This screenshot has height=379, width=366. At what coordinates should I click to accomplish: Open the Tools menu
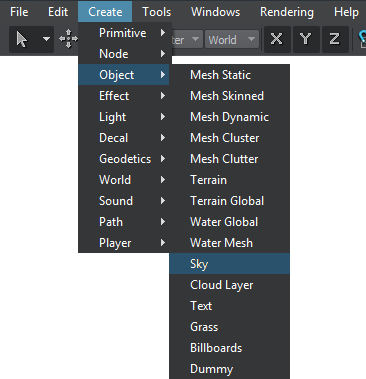coord(156,12)
